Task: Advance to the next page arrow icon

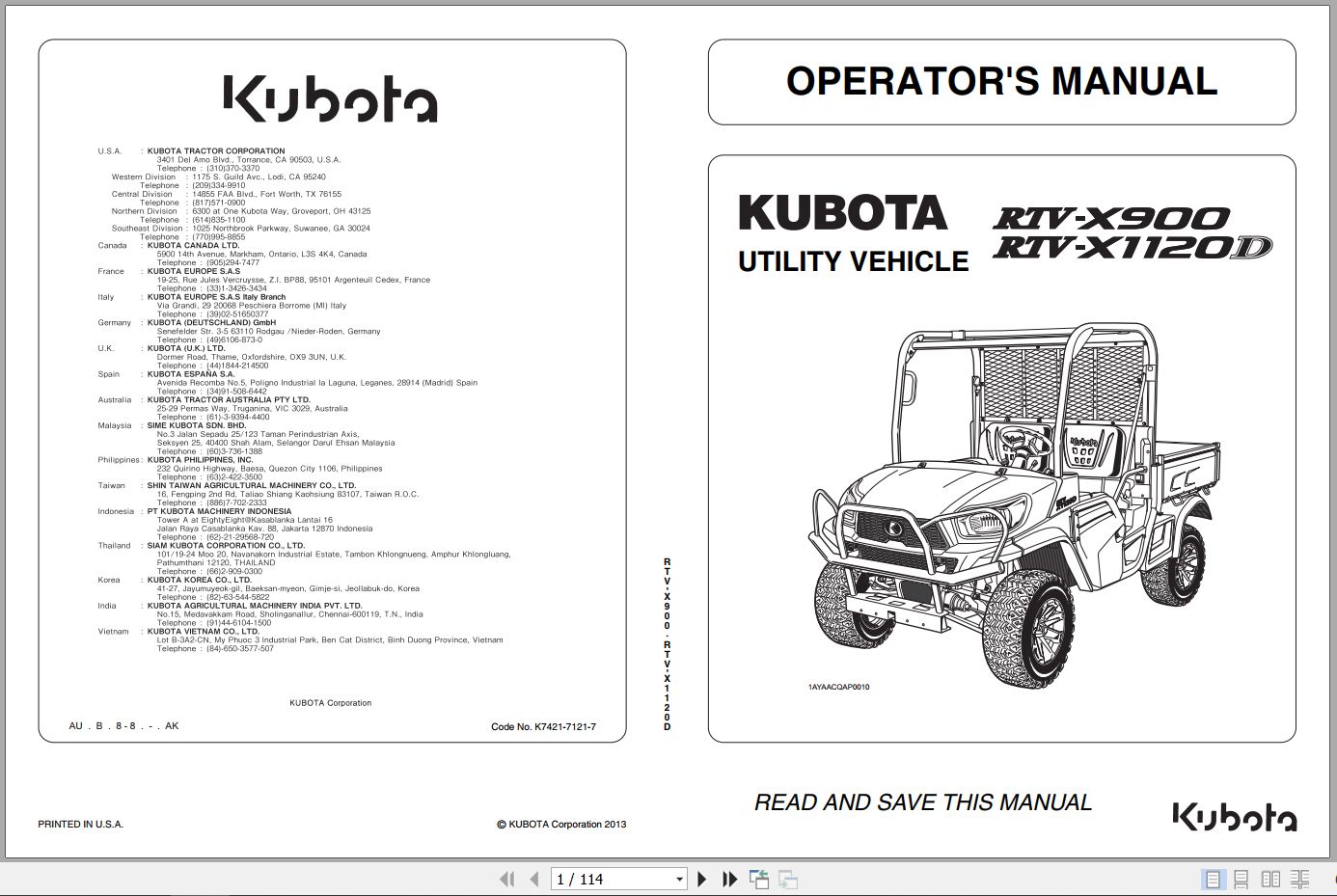Action: coord(701,879)
